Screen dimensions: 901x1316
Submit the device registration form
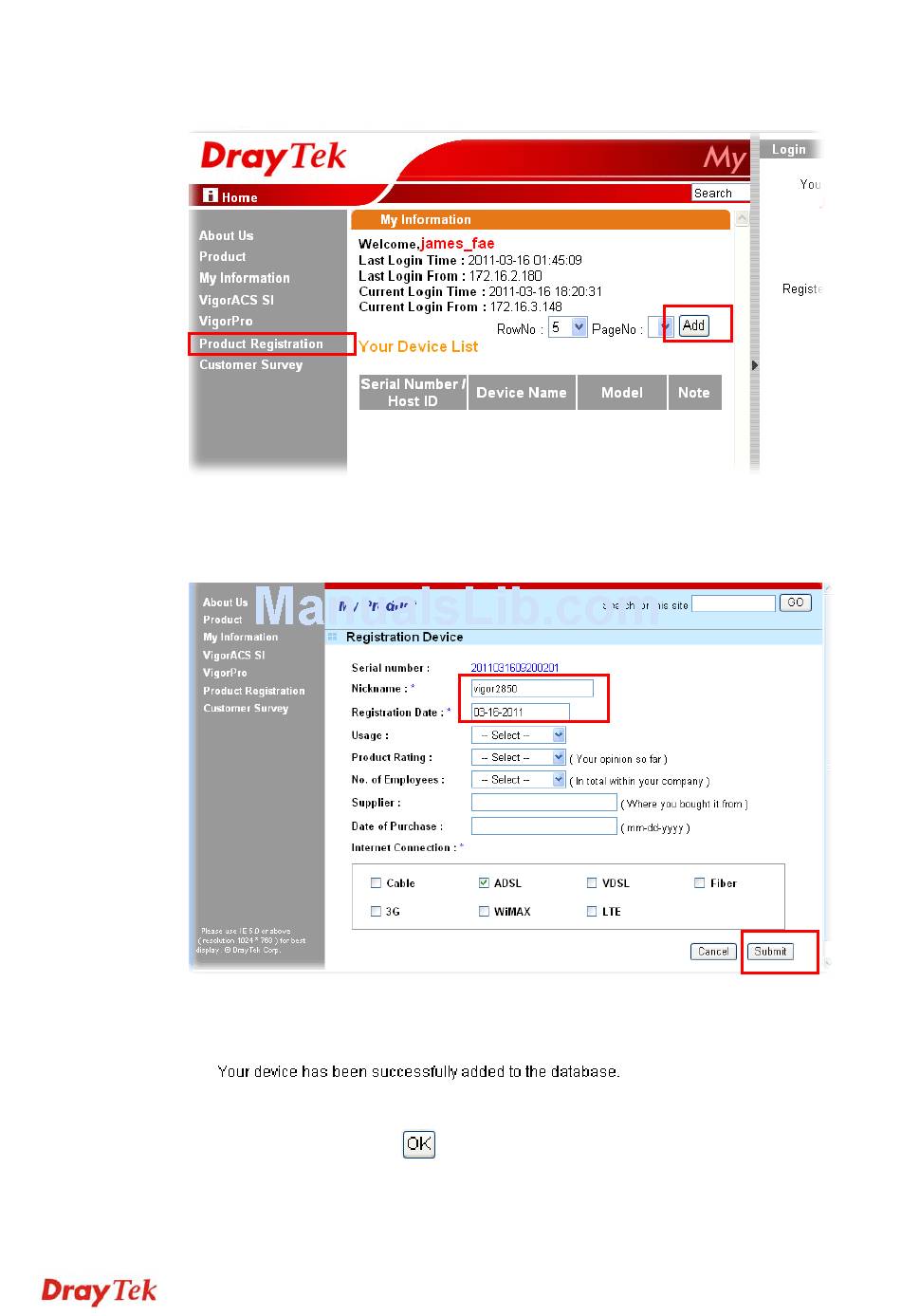pyautogui.click(x=770, y=952)
